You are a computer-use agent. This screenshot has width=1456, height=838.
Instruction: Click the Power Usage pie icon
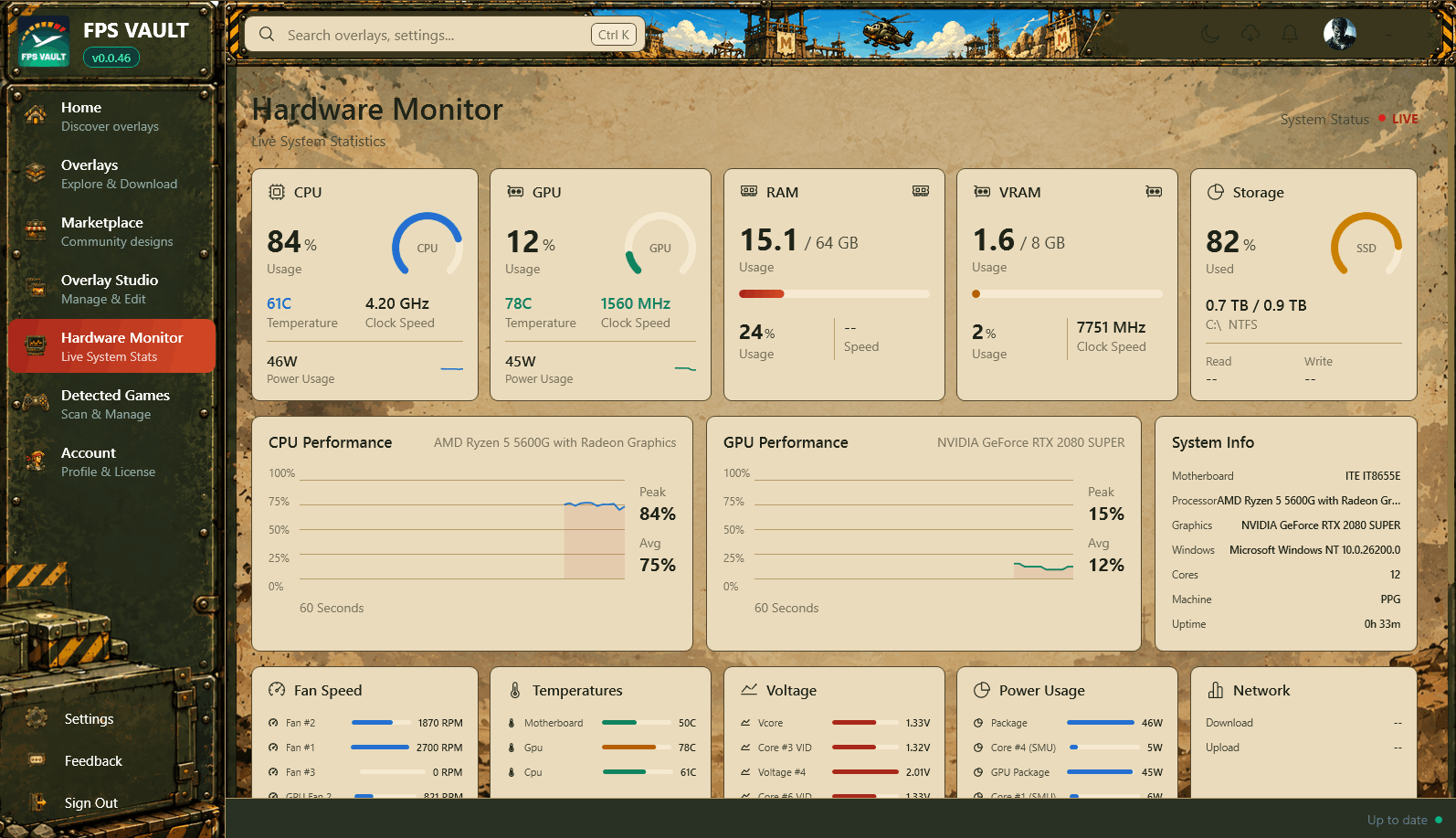coord(982,690)
